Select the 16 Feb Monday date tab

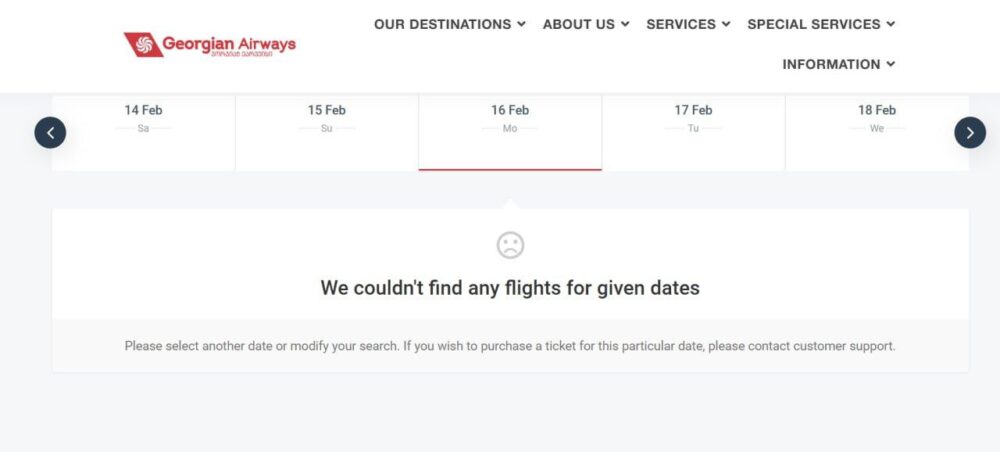coord(510,132)
